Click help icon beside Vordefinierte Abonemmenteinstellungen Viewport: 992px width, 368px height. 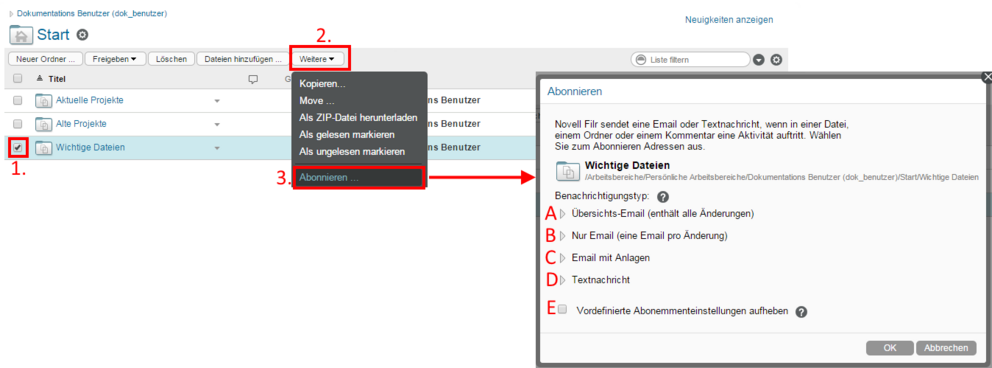(801, 312)
